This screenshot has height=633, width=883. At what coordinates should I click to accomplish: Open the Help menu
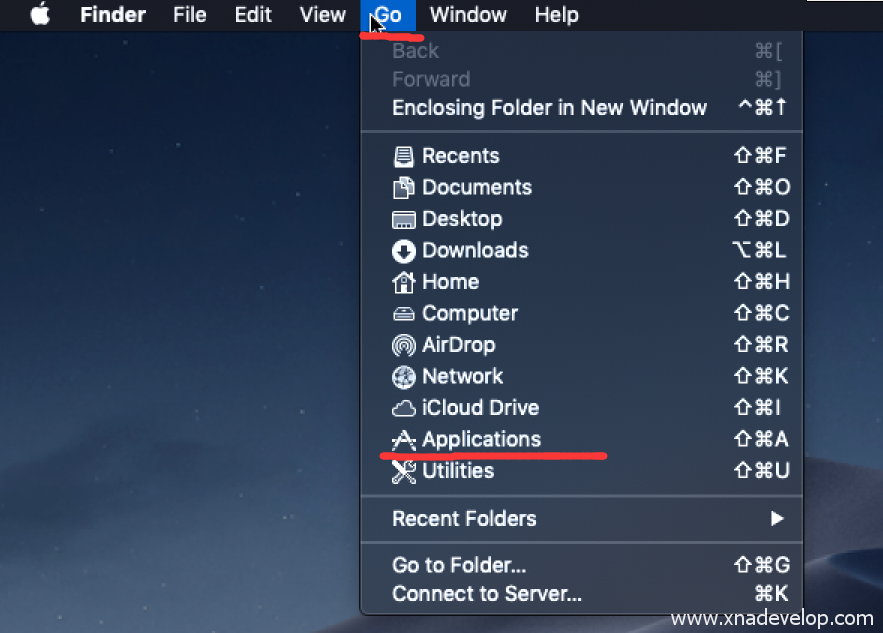[x=556, y=15]
